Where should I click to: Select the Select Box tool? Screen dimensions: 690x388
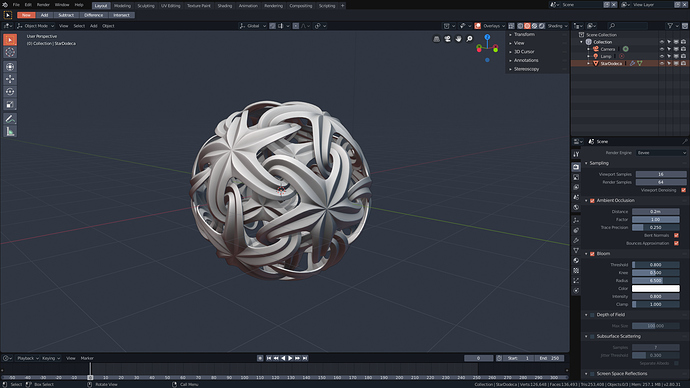pos(10,40)
